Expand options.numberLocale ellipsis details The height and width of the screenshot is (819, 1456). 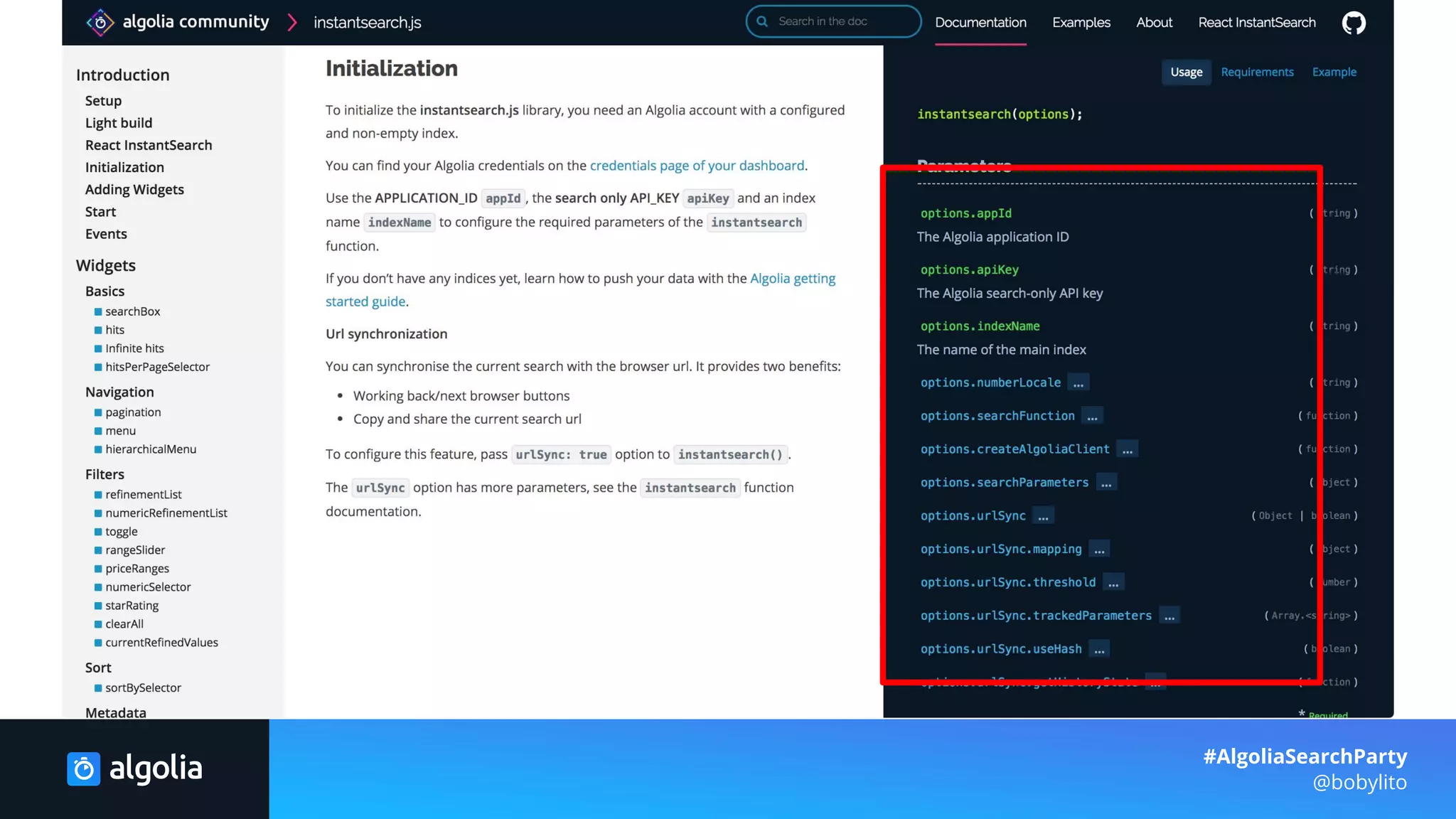(1078, 383)
